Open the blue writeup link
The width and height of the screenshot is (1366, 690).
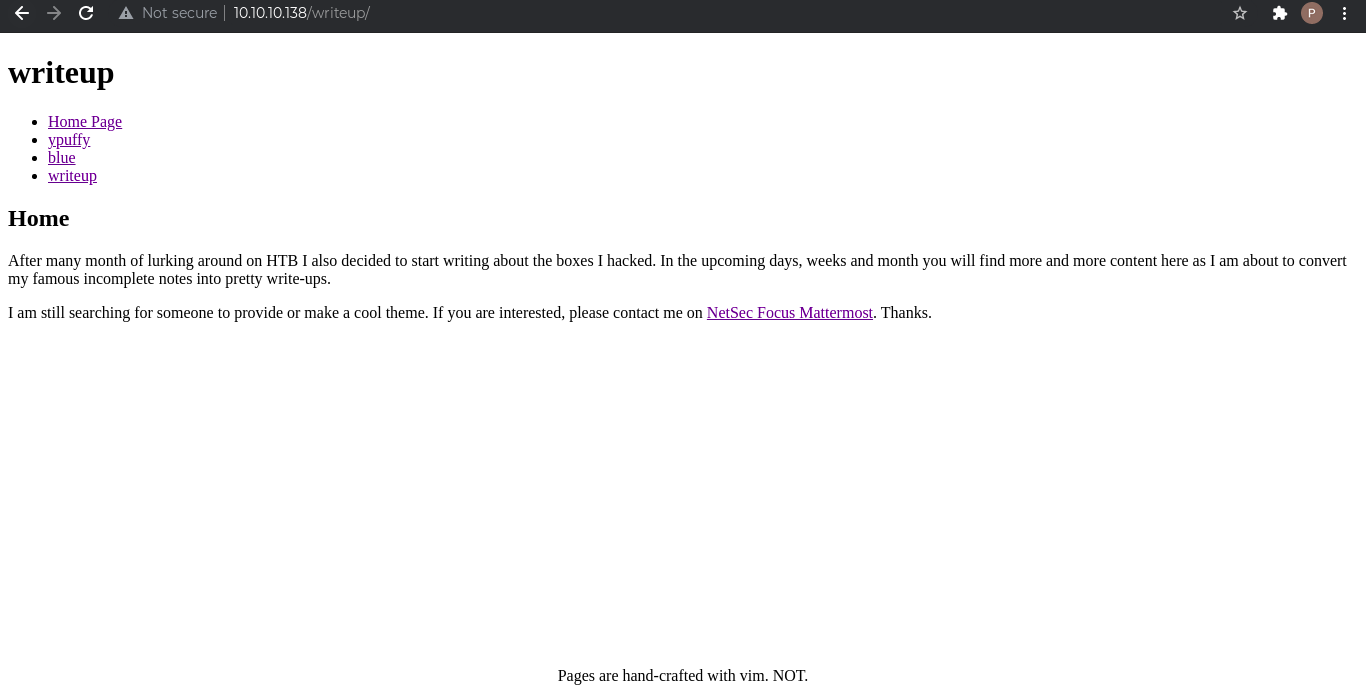point(62,158)
